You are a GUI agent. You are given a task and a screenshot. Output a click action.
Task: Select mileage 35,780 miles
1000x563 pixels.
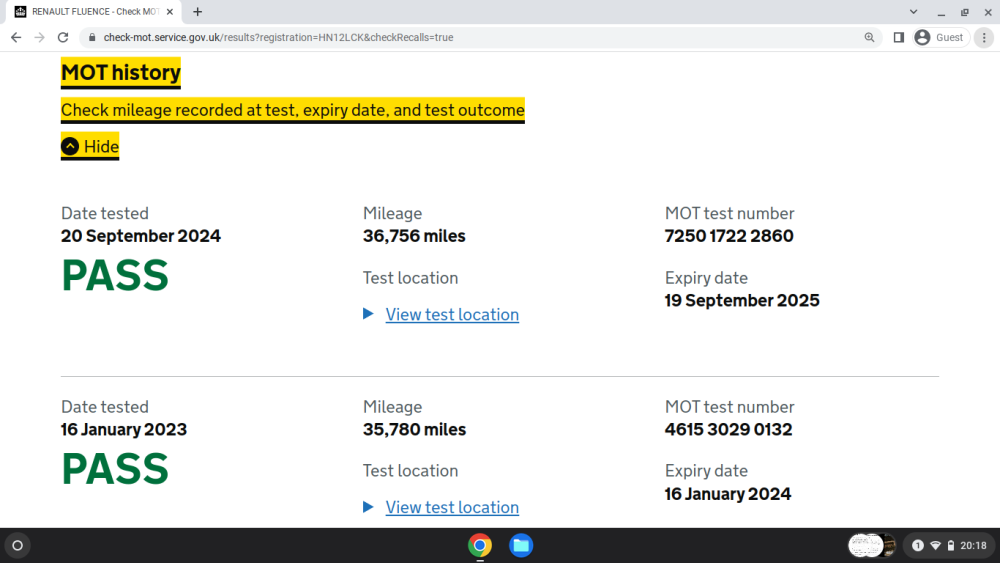point(415,430)
